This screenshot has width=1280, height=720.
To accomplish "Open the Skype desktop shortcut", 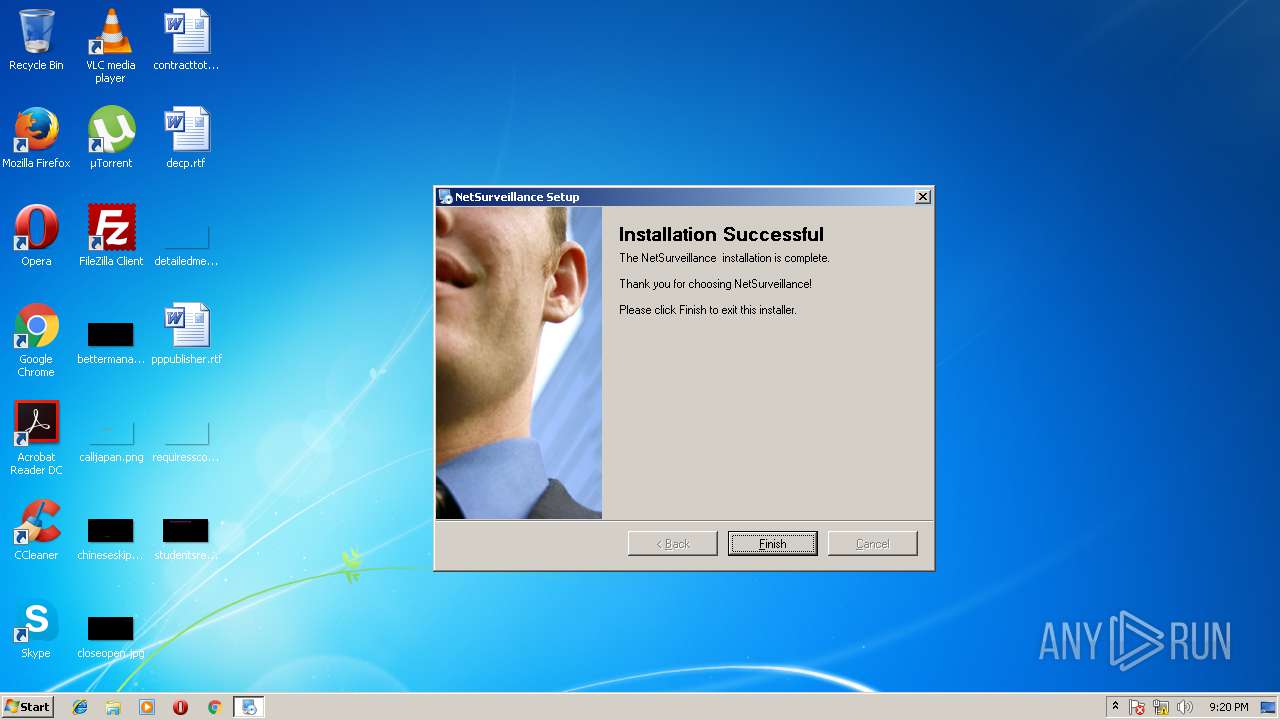I will pyautogui.click(x=36, y=628).
